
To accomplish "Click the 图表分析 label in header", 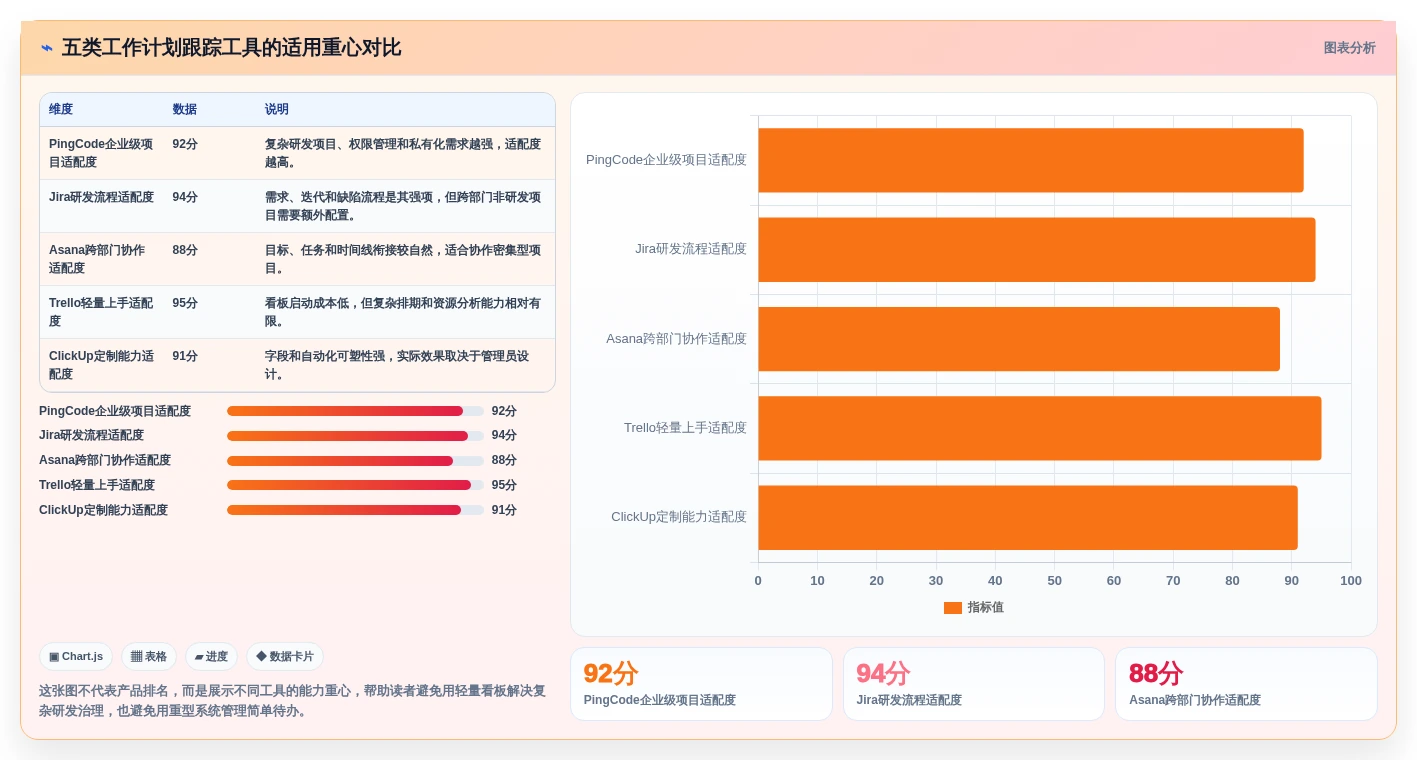I will [x=1349, y=48].
